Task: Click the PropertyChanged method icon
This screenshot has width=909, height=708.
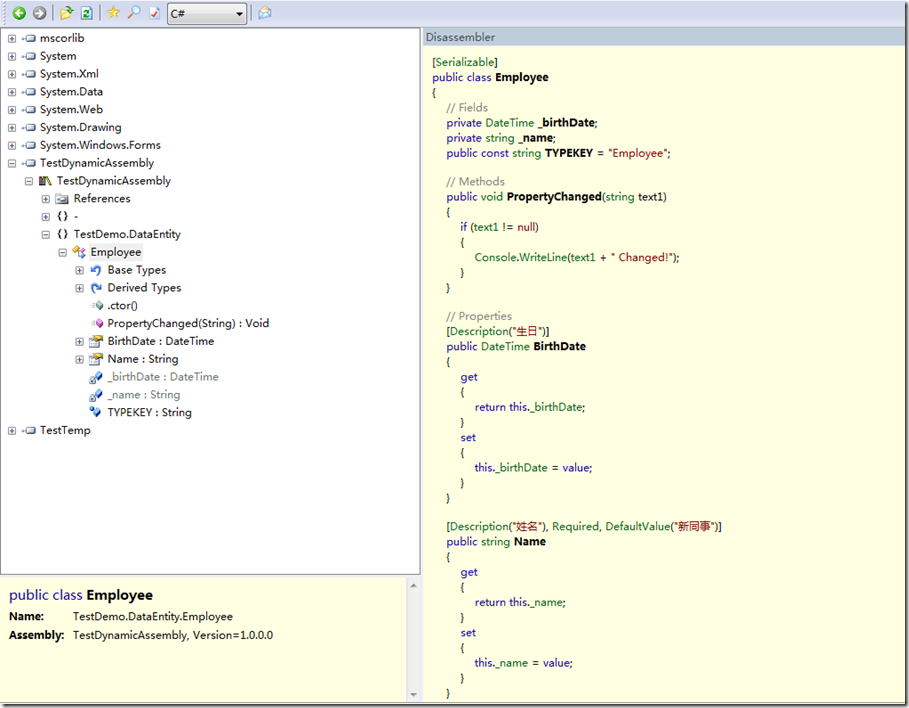Action: point(97,324)
